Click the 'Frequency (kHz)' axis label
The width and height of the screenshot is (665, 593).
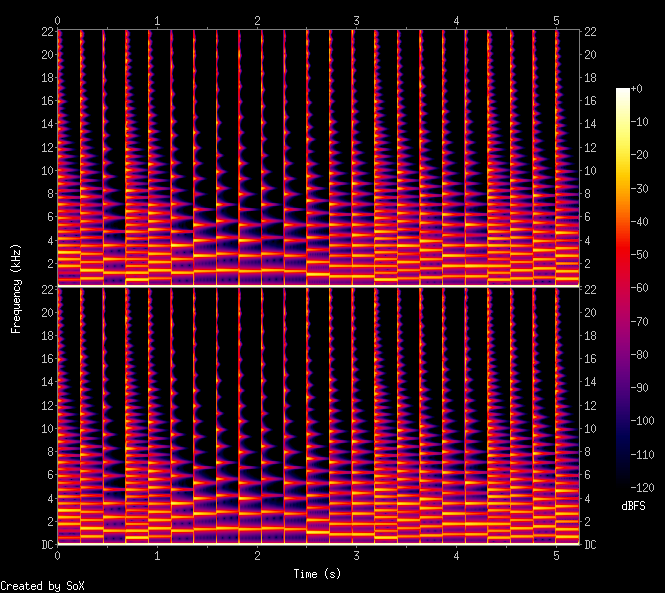[16, 287]
